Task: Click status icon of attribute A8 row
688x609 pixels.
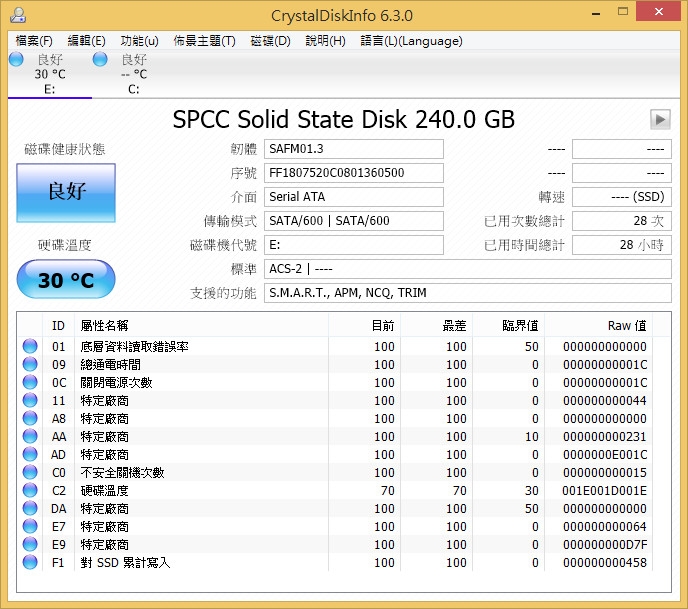Action: (30, 418)
